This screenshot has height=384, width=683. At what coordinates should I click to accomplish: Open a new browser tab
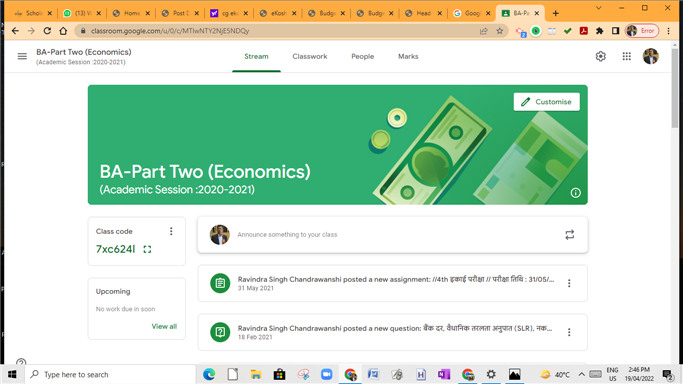(555, 13)
